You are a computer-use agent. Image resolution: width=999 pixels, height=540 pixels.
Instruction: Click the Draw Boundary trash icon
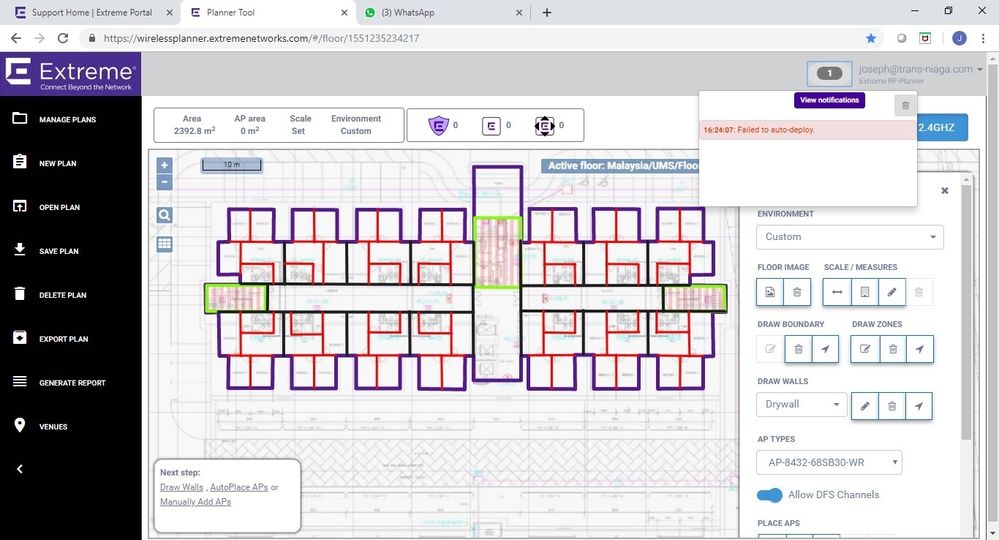pos(797,349)
